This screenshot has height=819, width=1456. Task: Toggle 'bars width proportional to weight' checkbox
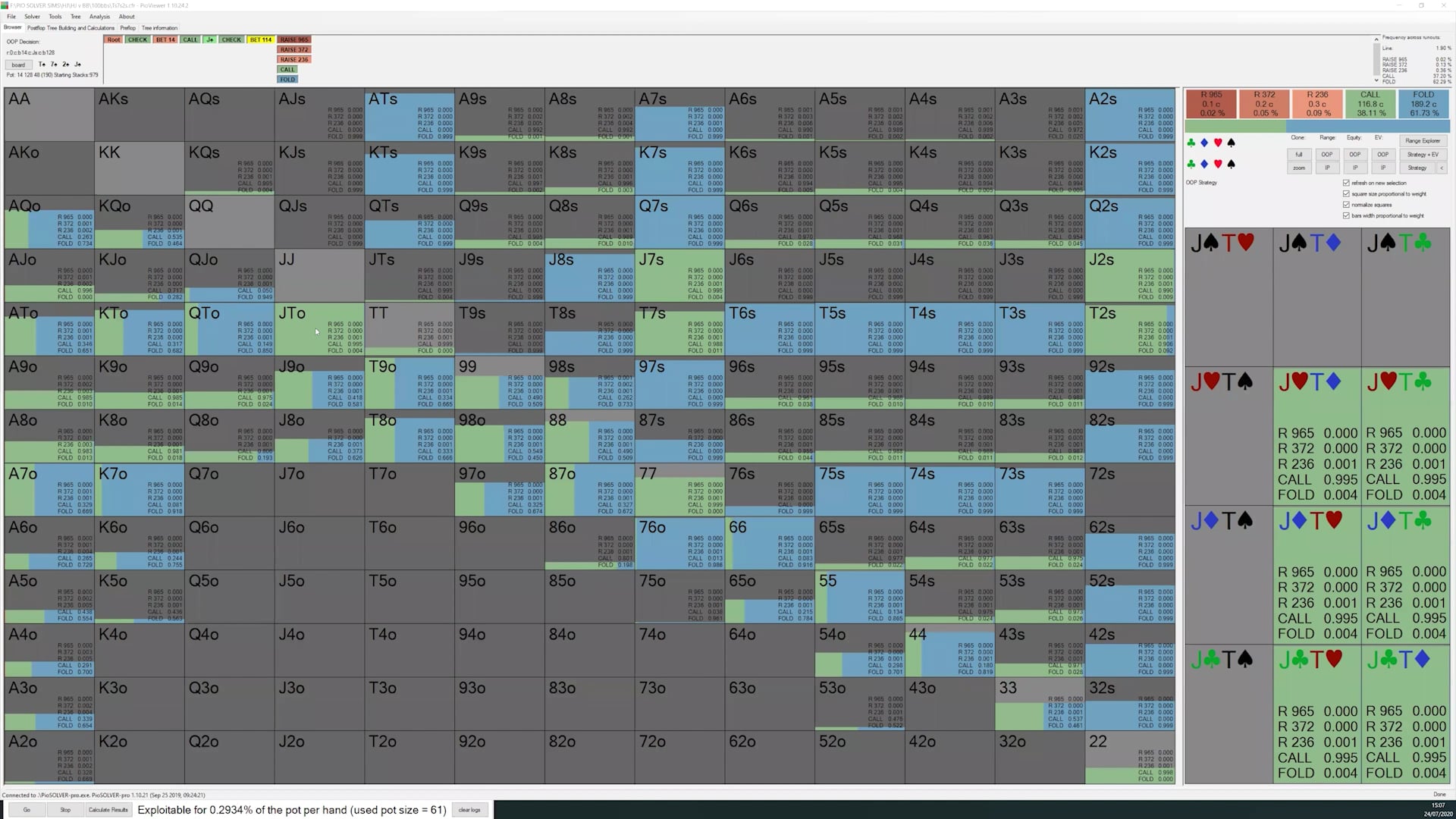point(1347,215)
